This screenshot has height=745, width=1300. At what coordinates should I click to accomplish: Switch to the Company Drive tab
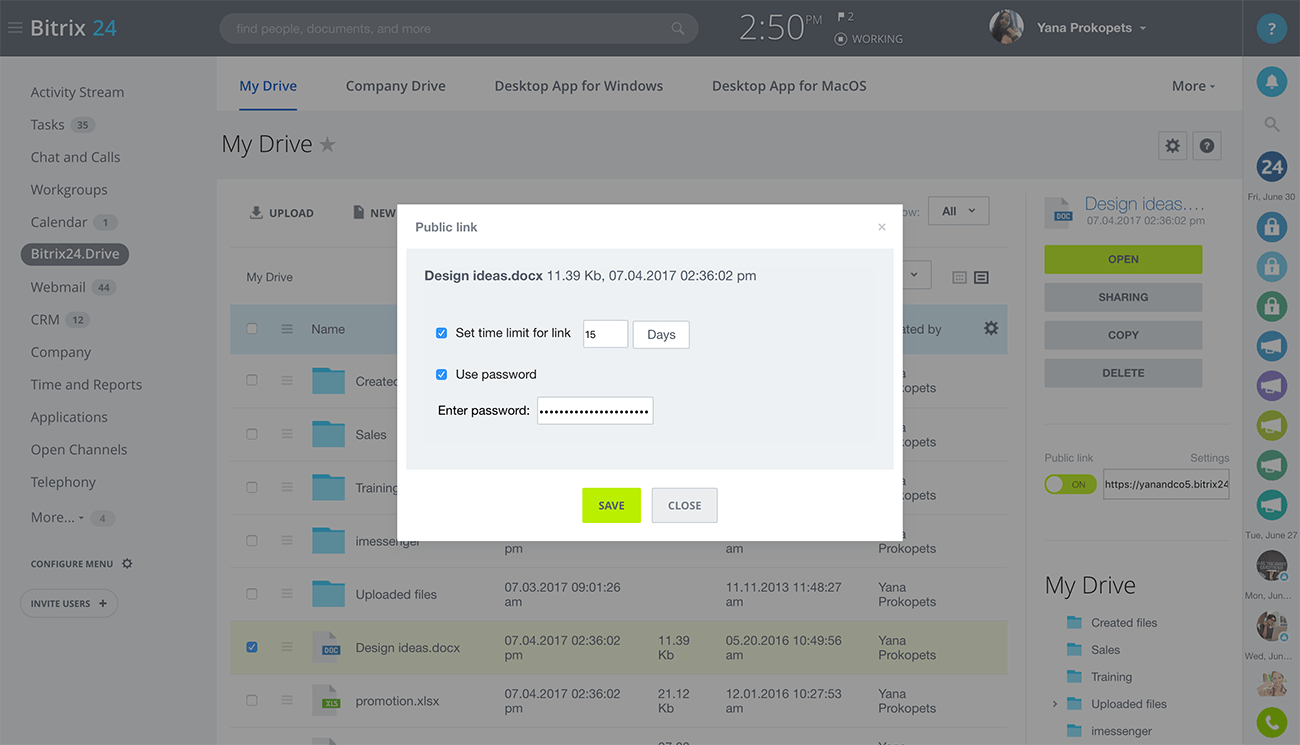coord(395,86)
